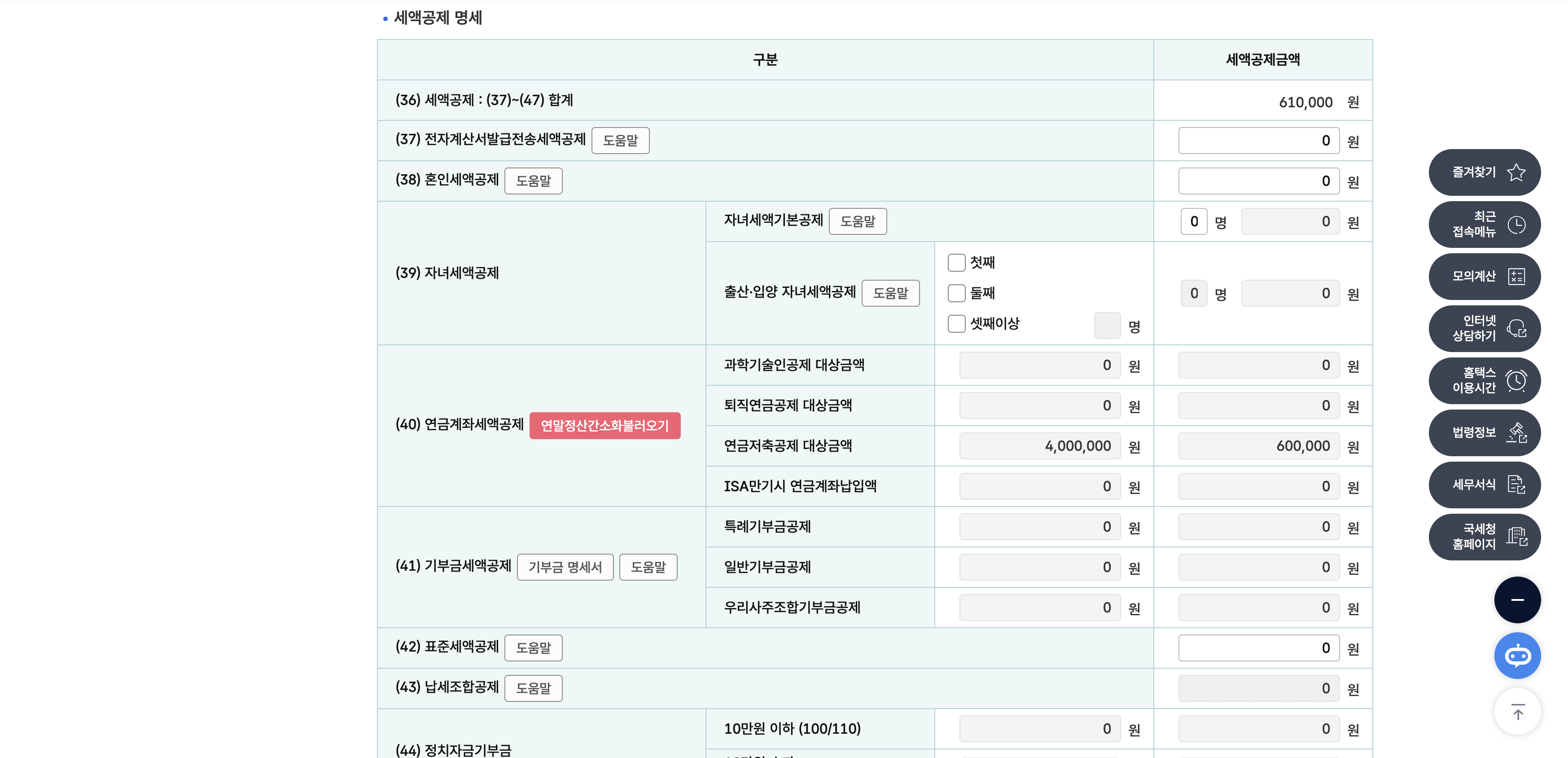Click the 세액공제금액 column header
Viewport: 1568px width, 758px height.
(x=1262, y=60)
